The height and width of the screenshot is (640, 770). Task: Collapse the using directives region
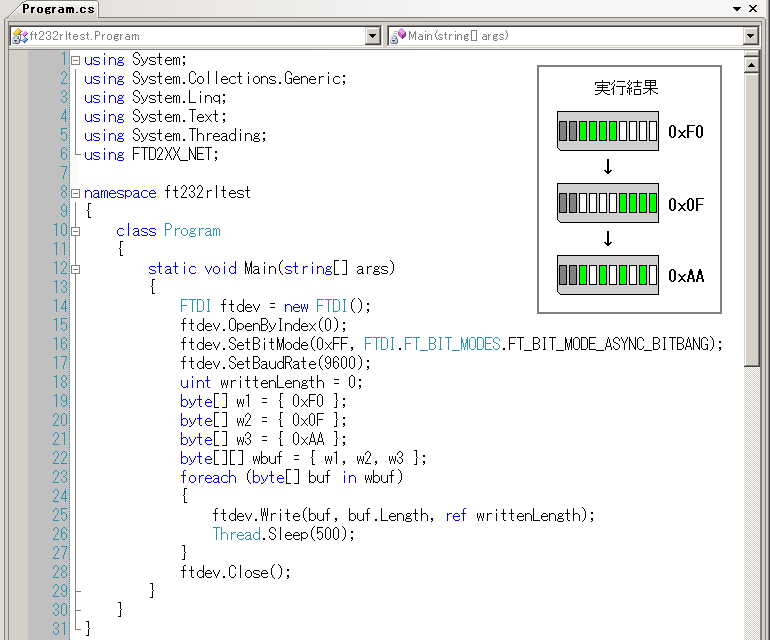tap(76, 60)
